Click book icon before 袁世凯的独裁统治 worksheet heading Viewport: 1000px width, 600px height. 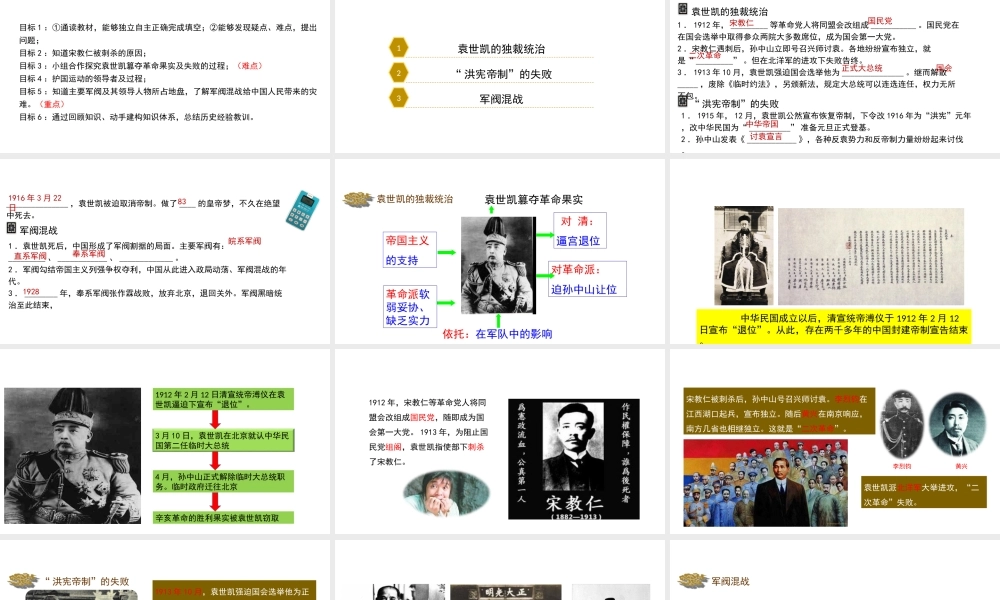click(682, 9)
